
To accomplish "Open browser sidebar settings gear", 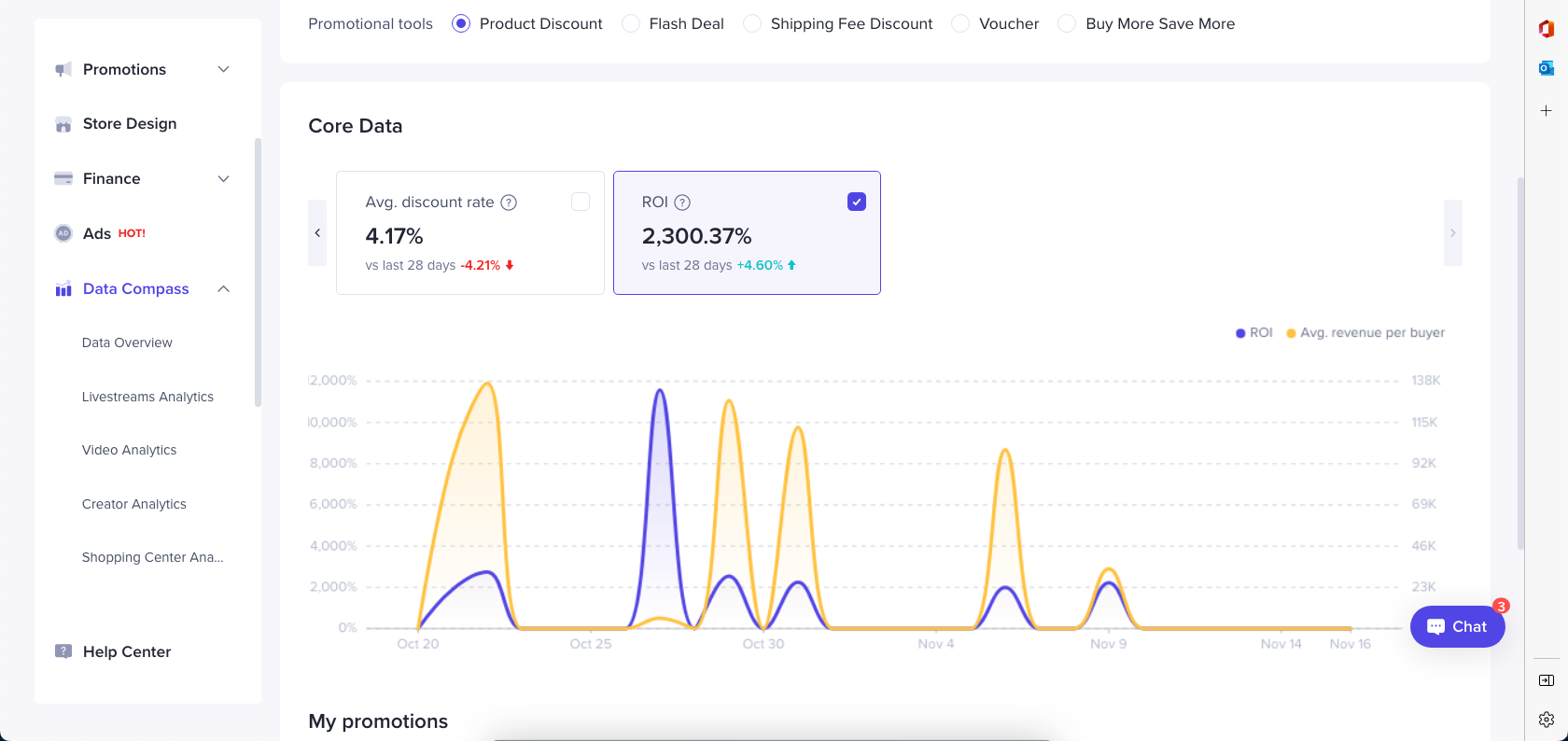I will [1546, 720].
